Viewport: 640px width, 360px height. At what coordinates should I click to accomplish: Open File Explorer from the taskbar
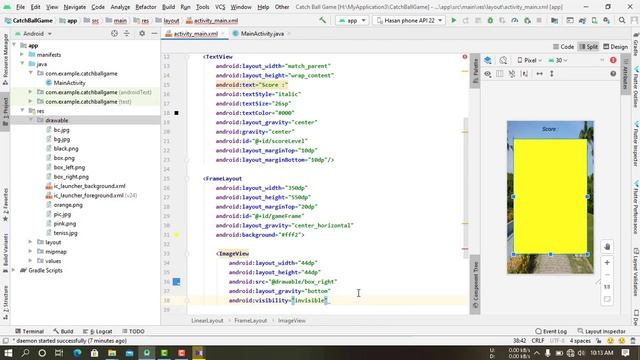tap(112, 353)
